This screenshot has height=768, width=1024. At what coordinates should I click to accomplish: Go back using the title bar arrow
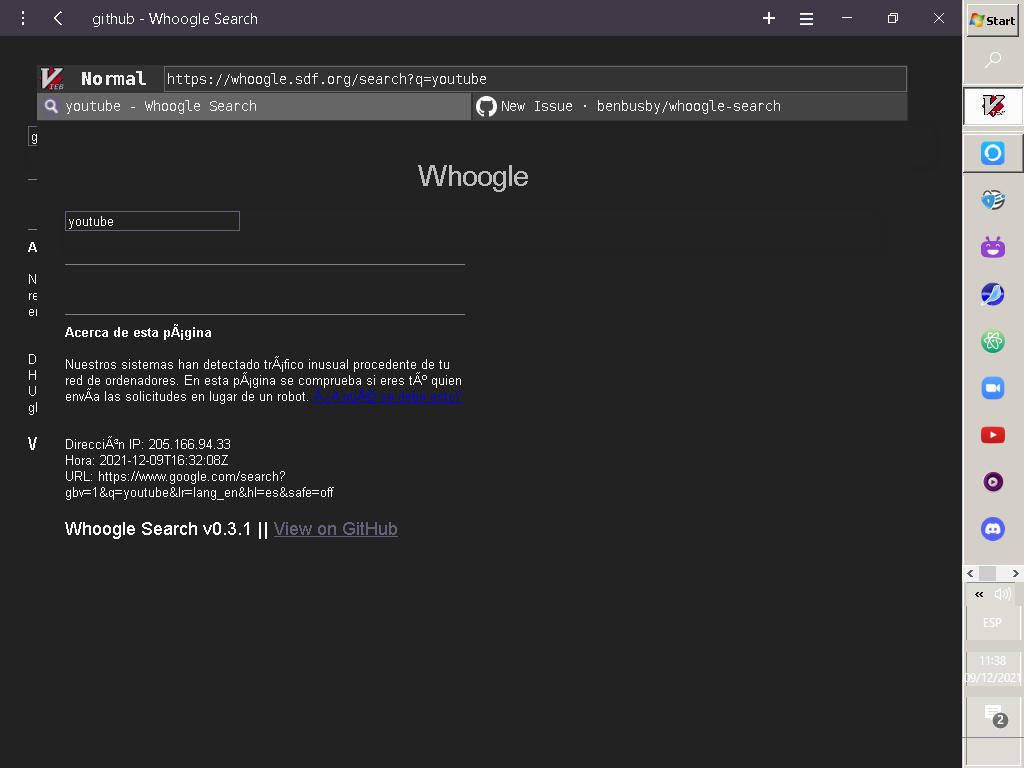click(58, 18)
